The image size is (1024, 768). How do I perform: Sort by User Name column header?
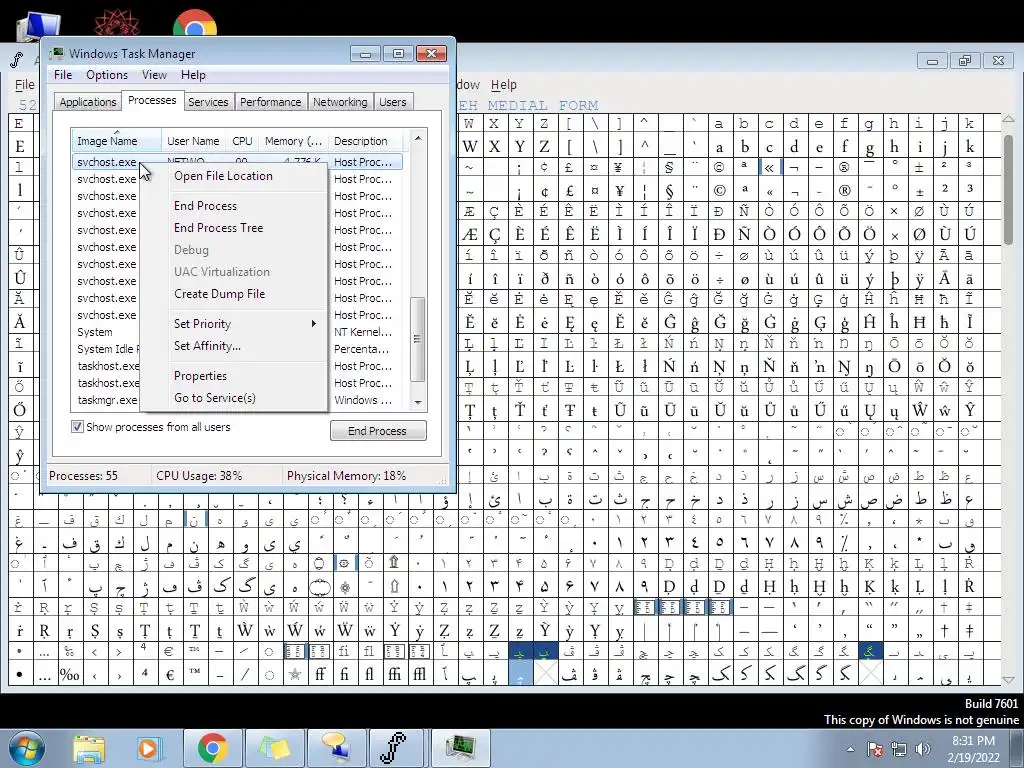point(193,141)
